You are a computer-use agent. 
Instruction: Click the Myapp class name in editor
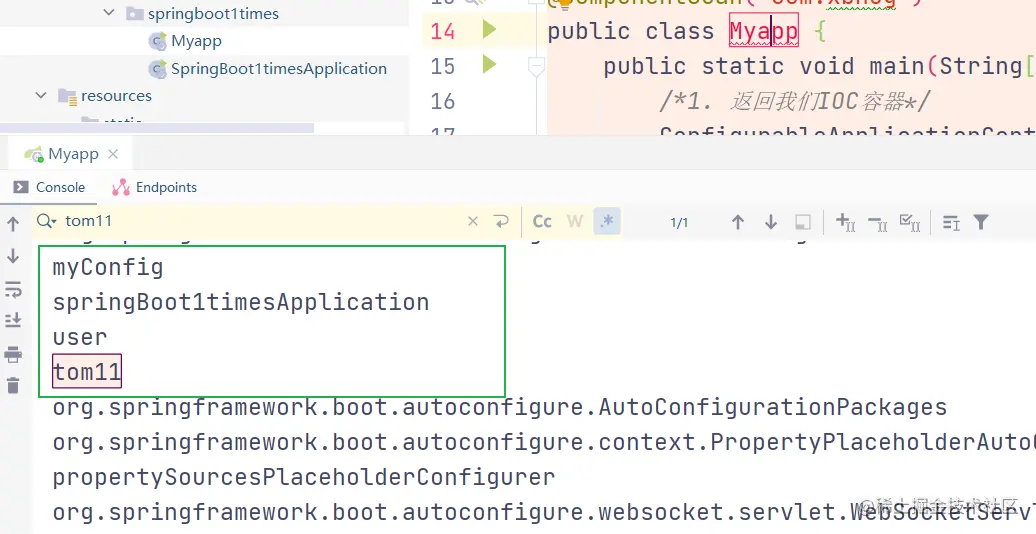pos(764,31)
